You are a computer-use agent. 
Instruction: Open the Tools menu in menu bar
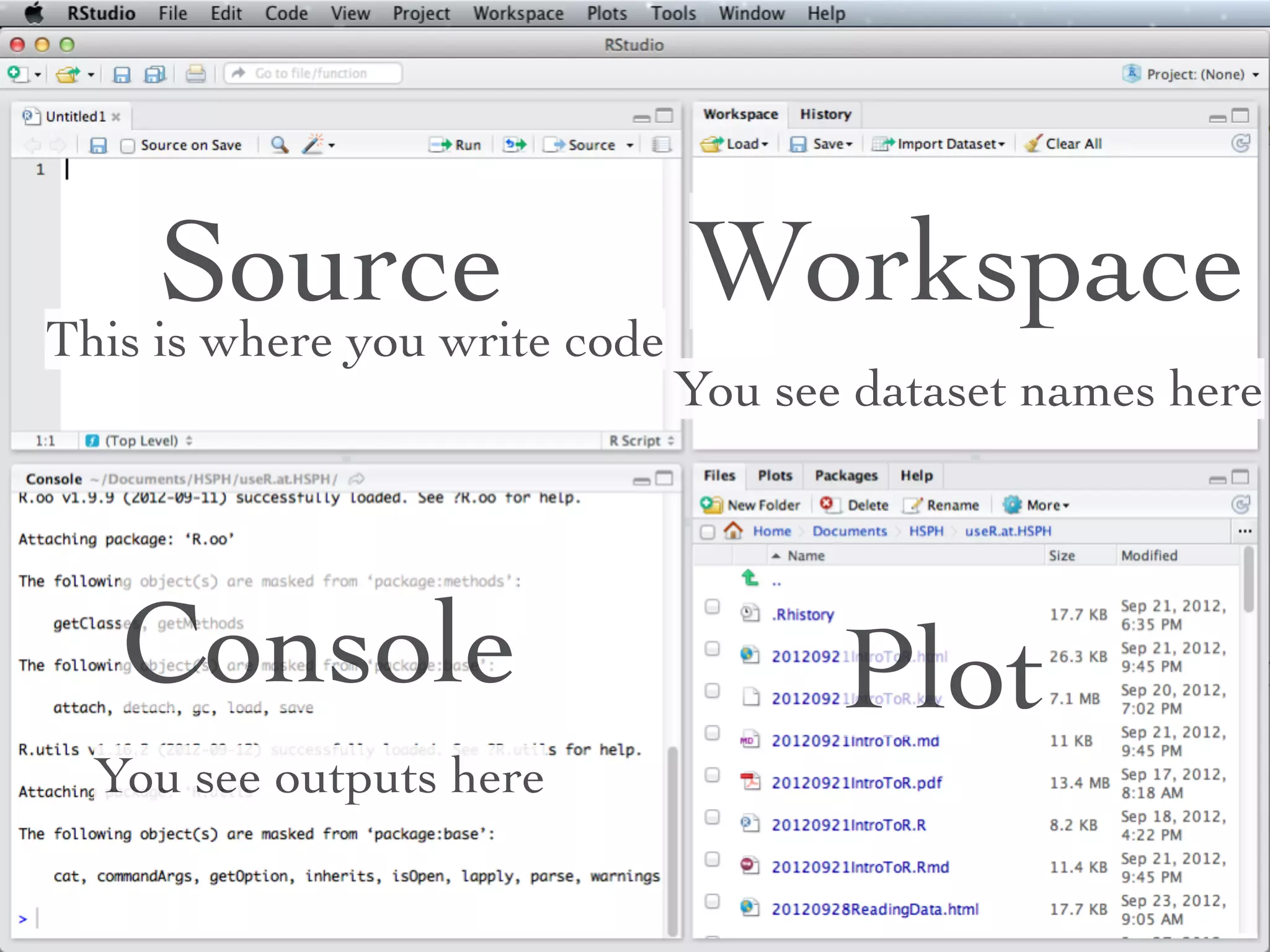tap(673, 13)
